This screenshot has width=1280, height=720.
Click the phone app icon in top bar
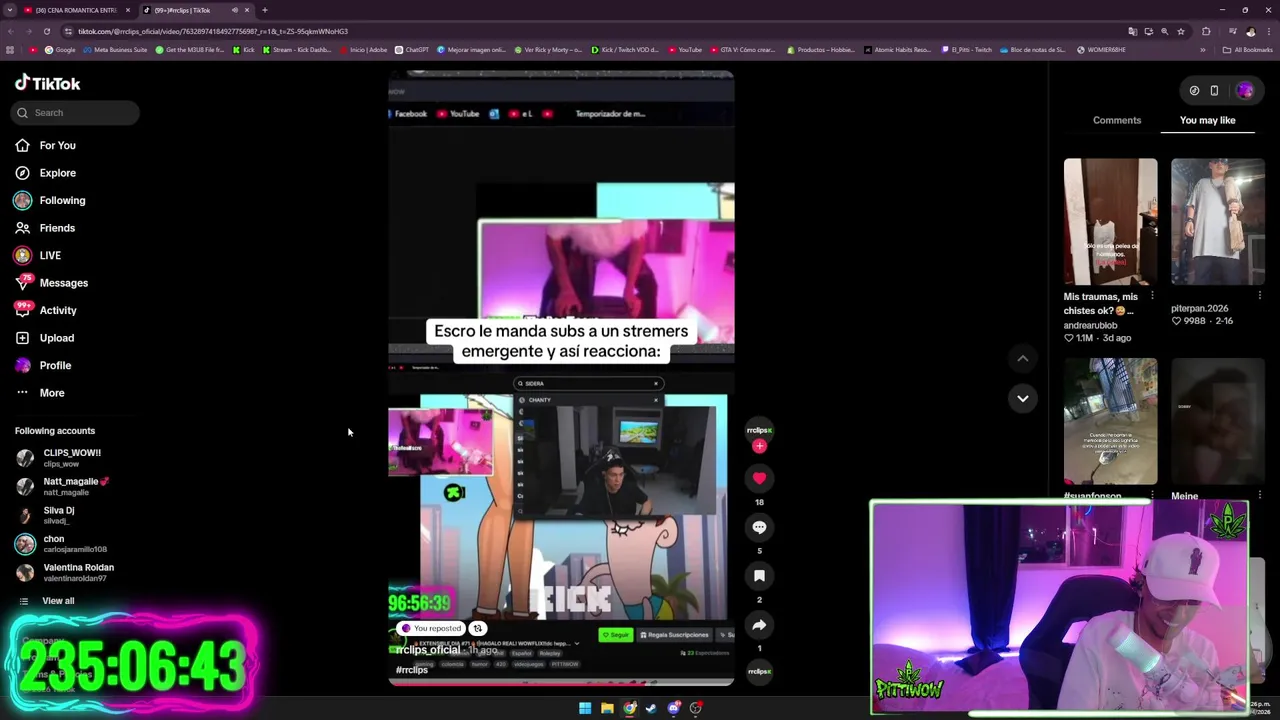pos(1214,90)
